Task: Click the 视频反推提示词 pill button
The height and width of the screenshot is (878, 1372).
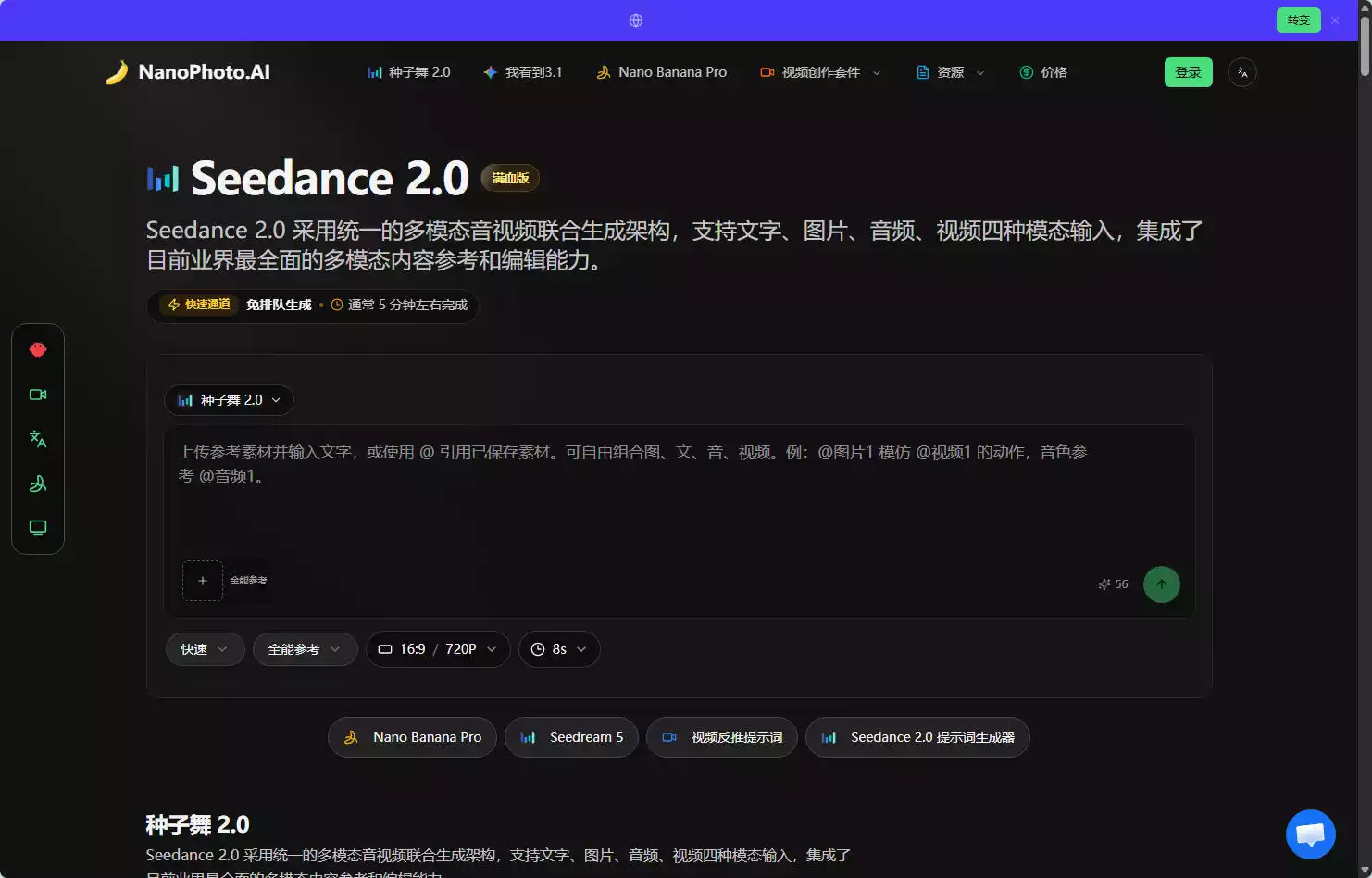Action: [x=722, y=737]
